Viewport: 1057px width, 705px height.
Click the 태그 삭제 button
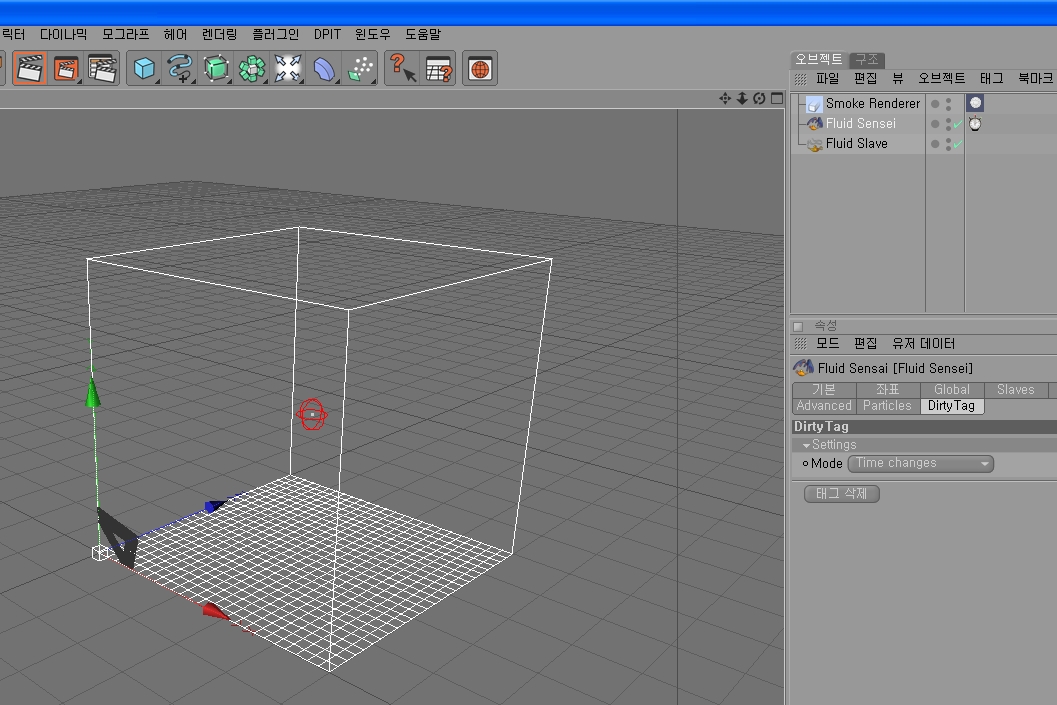[842, 493]
